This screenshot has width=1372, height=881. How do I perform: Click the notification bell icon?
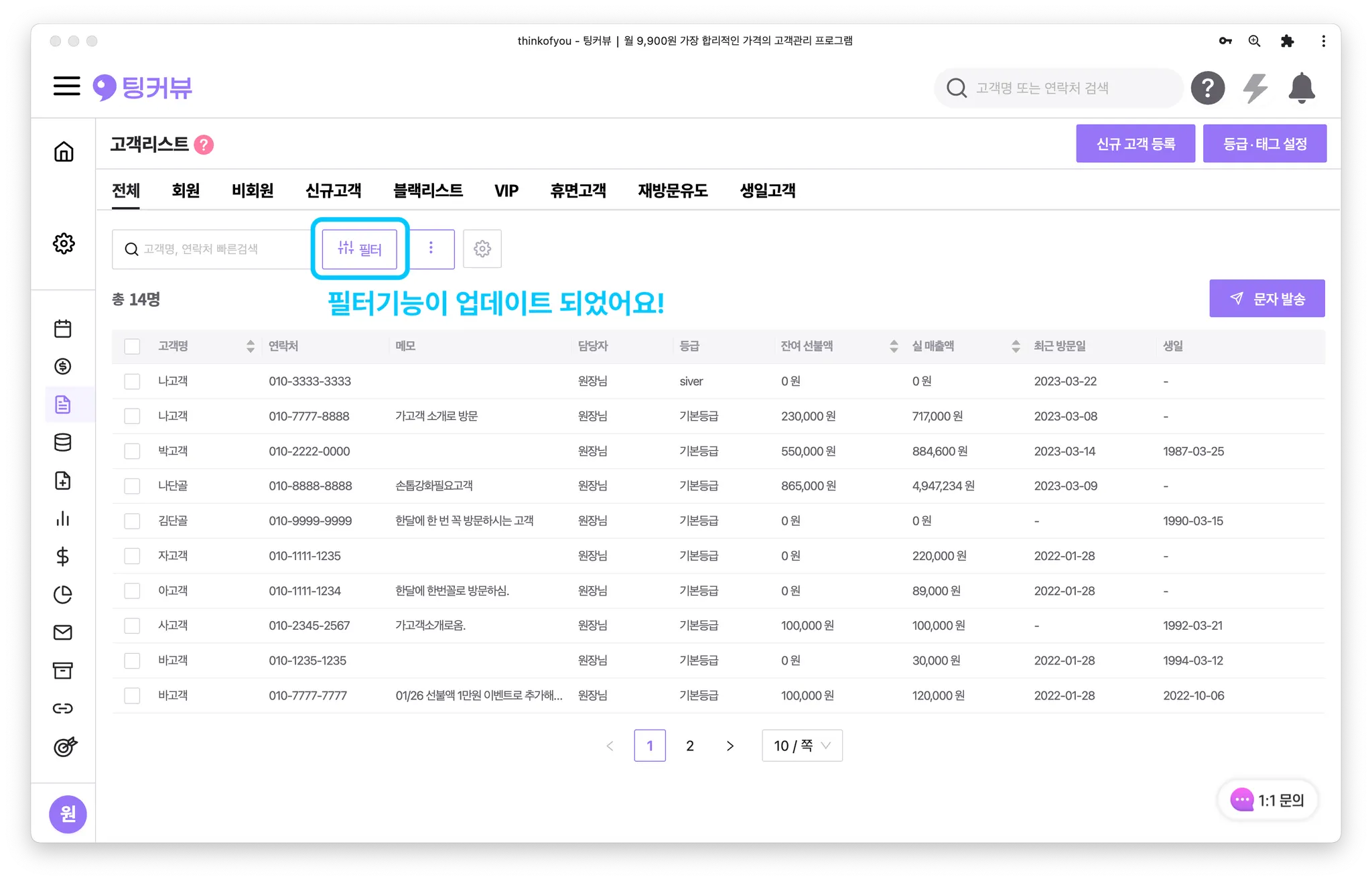point(1301,88)
